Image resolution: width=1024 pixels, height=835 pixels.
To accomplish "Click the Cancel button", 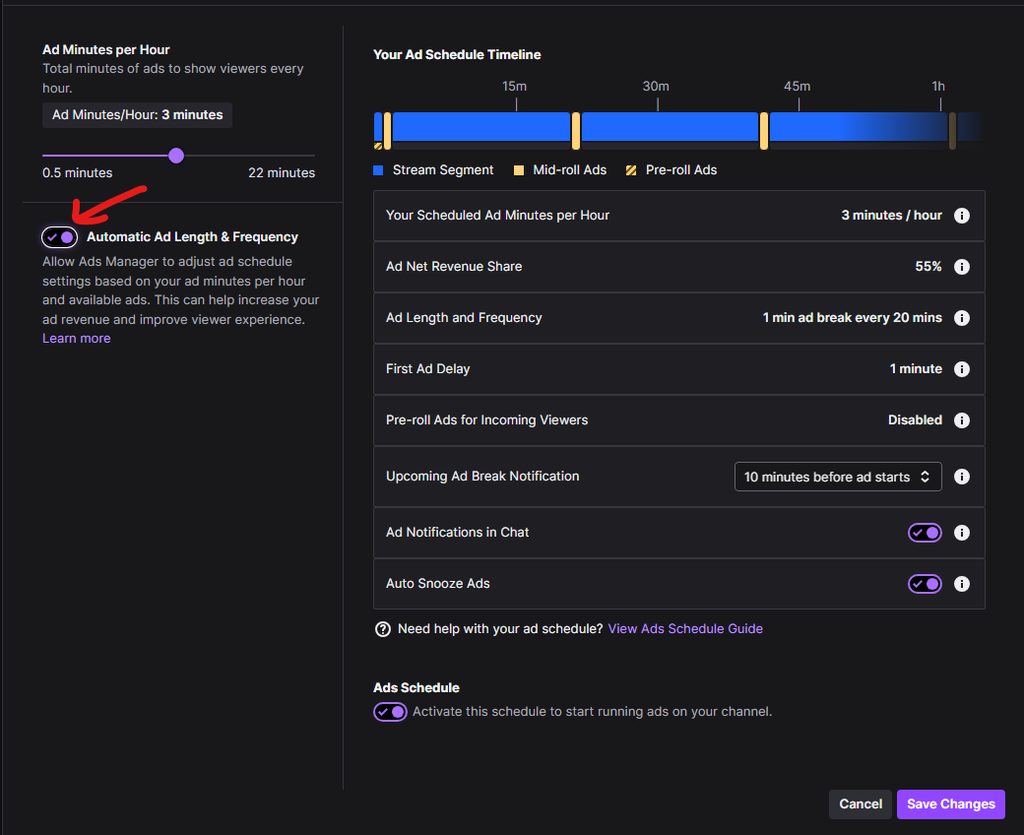I will 860,803.
